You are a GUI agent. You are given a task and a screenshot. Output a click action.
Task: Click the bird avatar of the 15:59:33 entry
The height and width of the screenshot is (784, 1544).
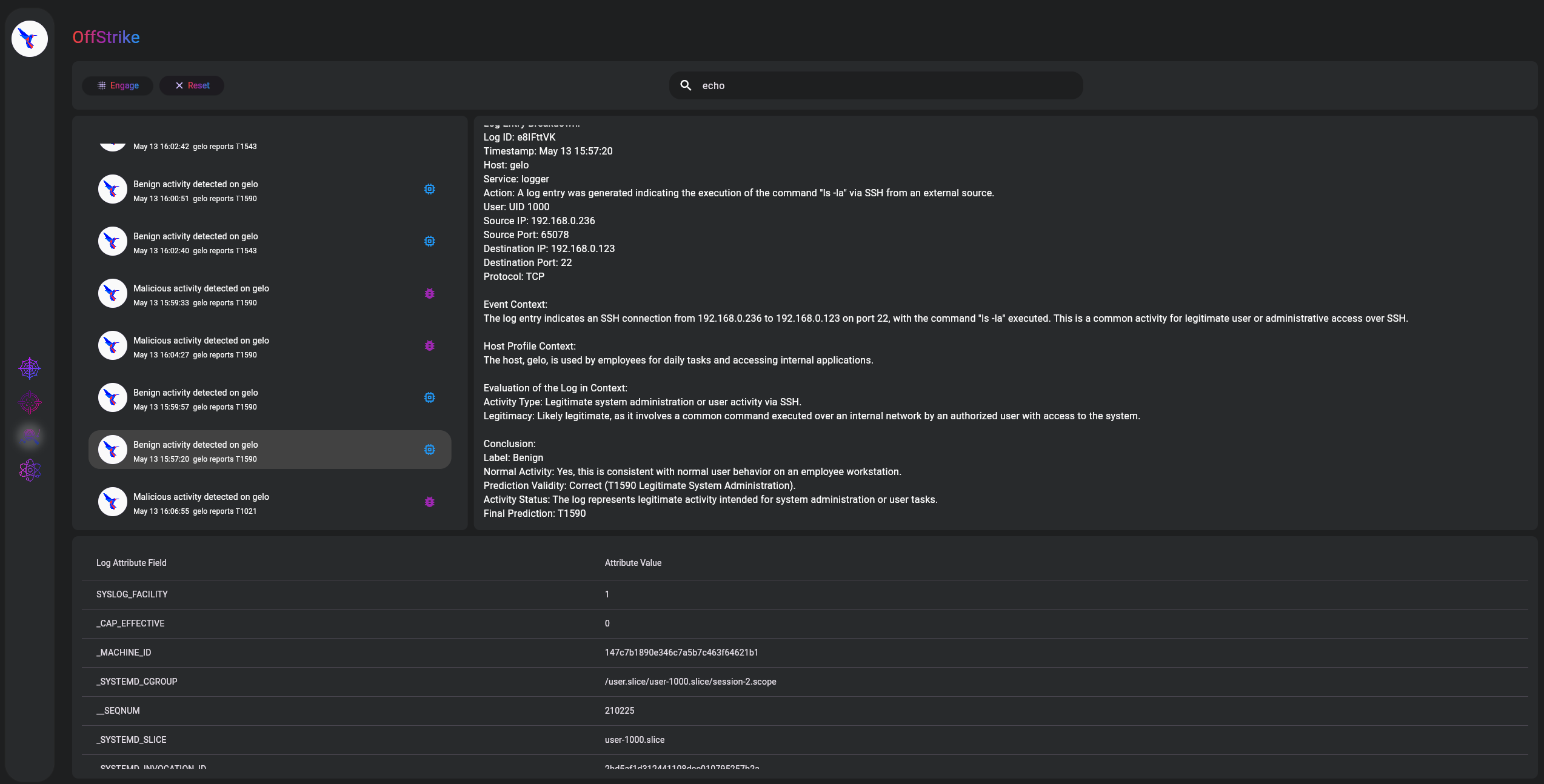pos(113,293)
